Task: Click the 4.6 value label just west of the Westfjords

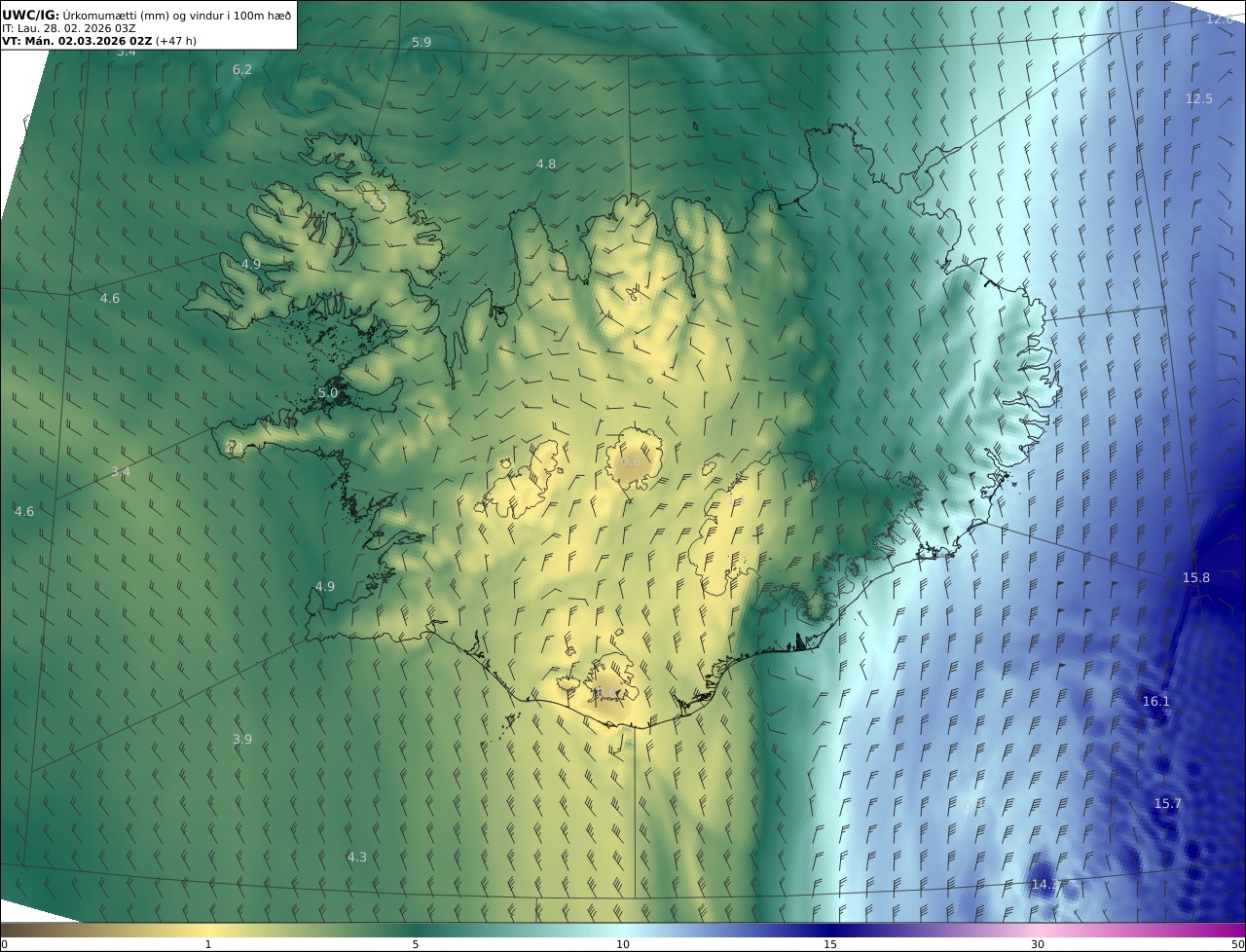Action: coord(110,298)
